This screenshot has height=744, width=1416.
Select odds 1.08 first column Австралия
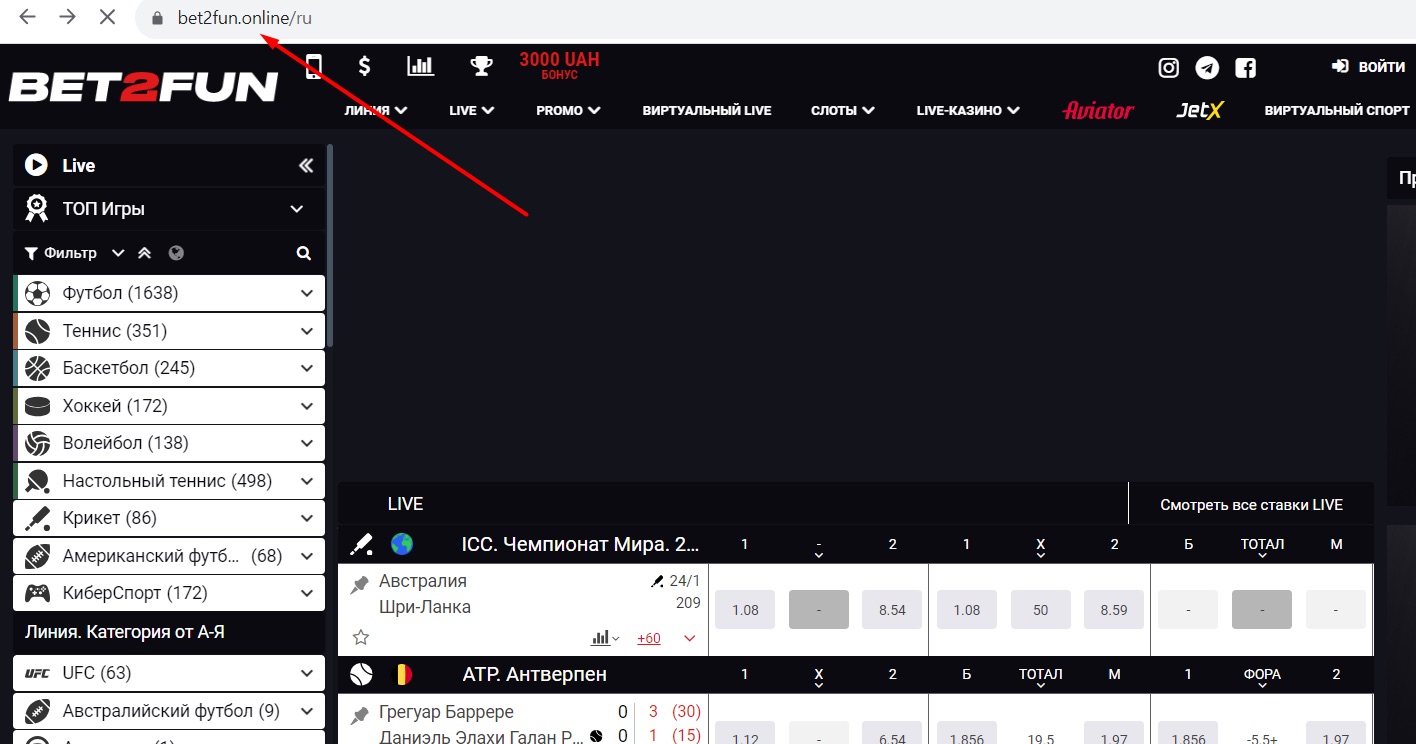pyautogui.click(x=745, y=609)
